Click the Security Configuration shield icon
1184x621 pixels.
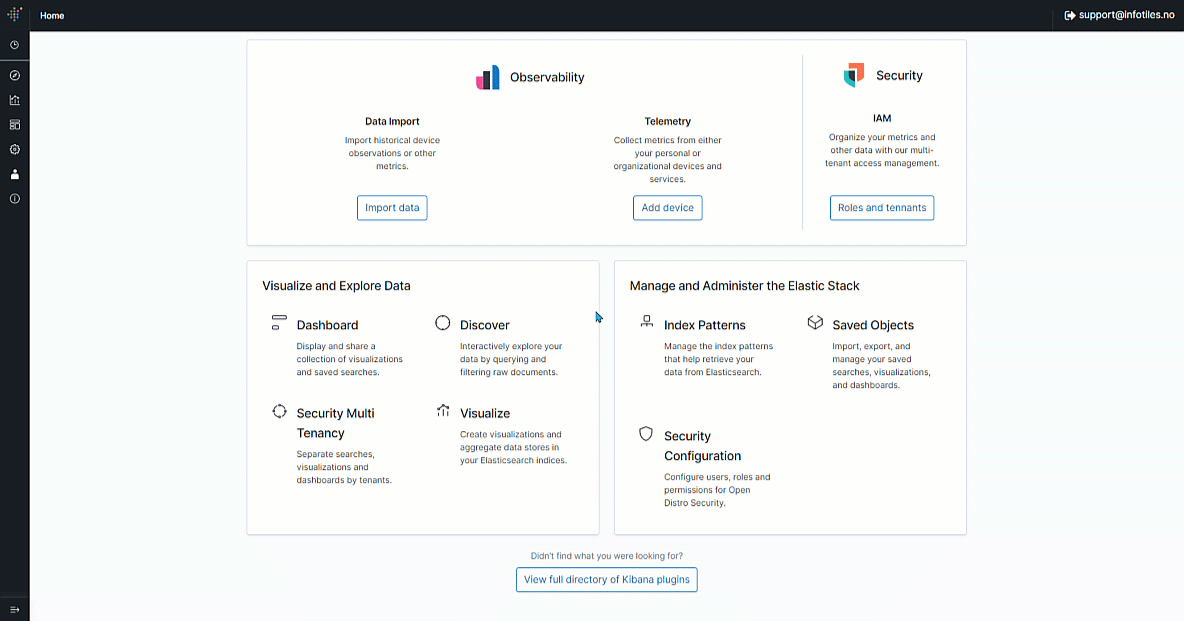pyautogui.click(x=646, y=434)
